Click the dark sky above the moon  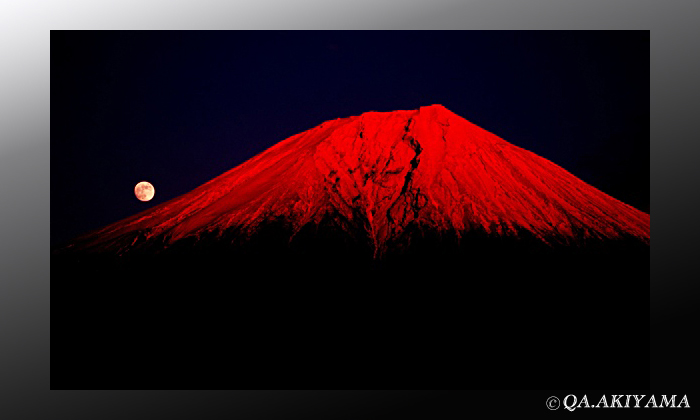(x=144, y=110)
